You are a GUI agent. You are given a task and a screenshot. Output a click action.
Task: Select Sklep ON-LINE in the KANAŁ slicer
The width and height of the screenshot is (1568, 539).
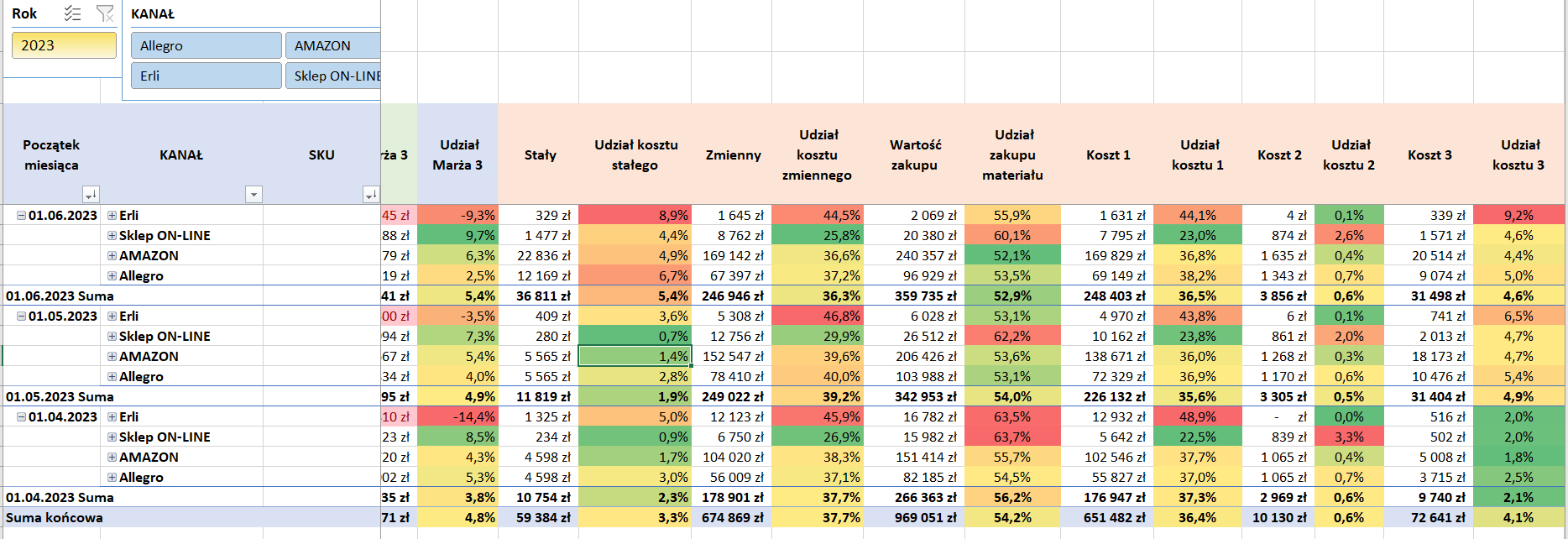(x=332, y=76)
